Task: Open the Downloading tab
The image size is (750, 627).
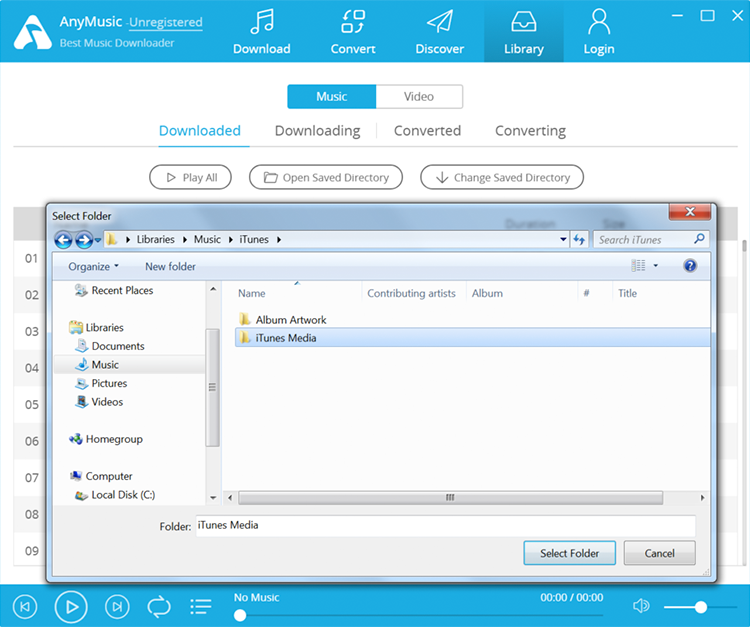Action: point(318,131)
